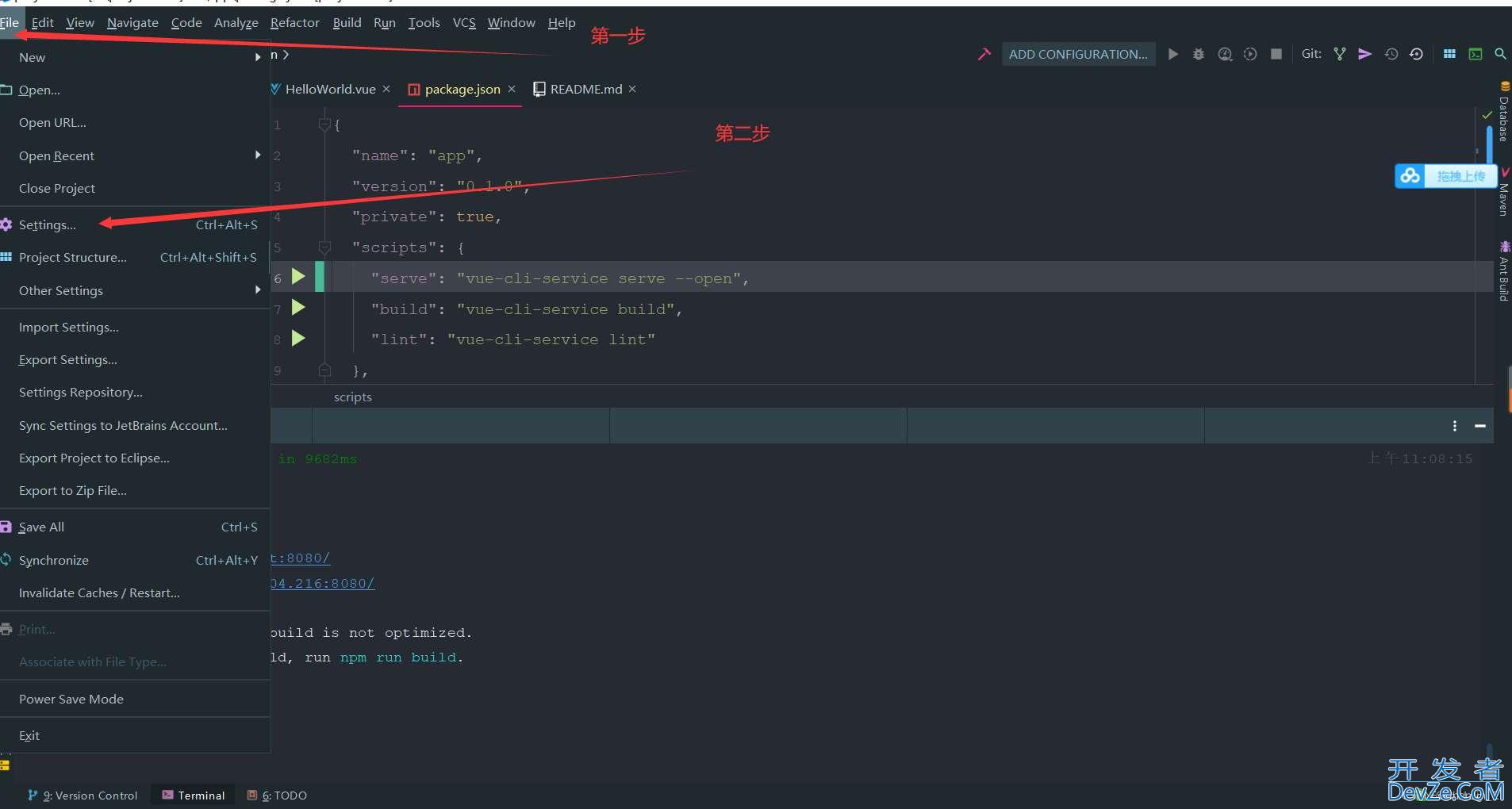The width and height of the screenshot is (1512, 809).
Task: Open the VCS menu
Action: (x=464, y=22)
